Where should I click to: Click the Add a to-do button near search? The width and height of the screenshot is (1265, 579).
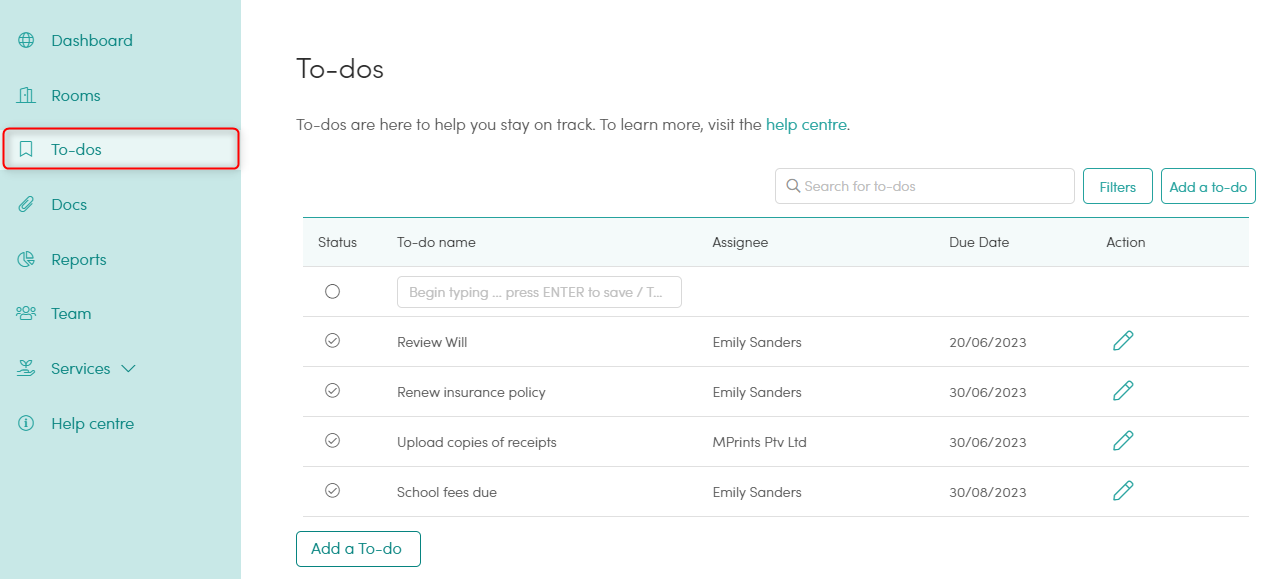coord(1208,186)
